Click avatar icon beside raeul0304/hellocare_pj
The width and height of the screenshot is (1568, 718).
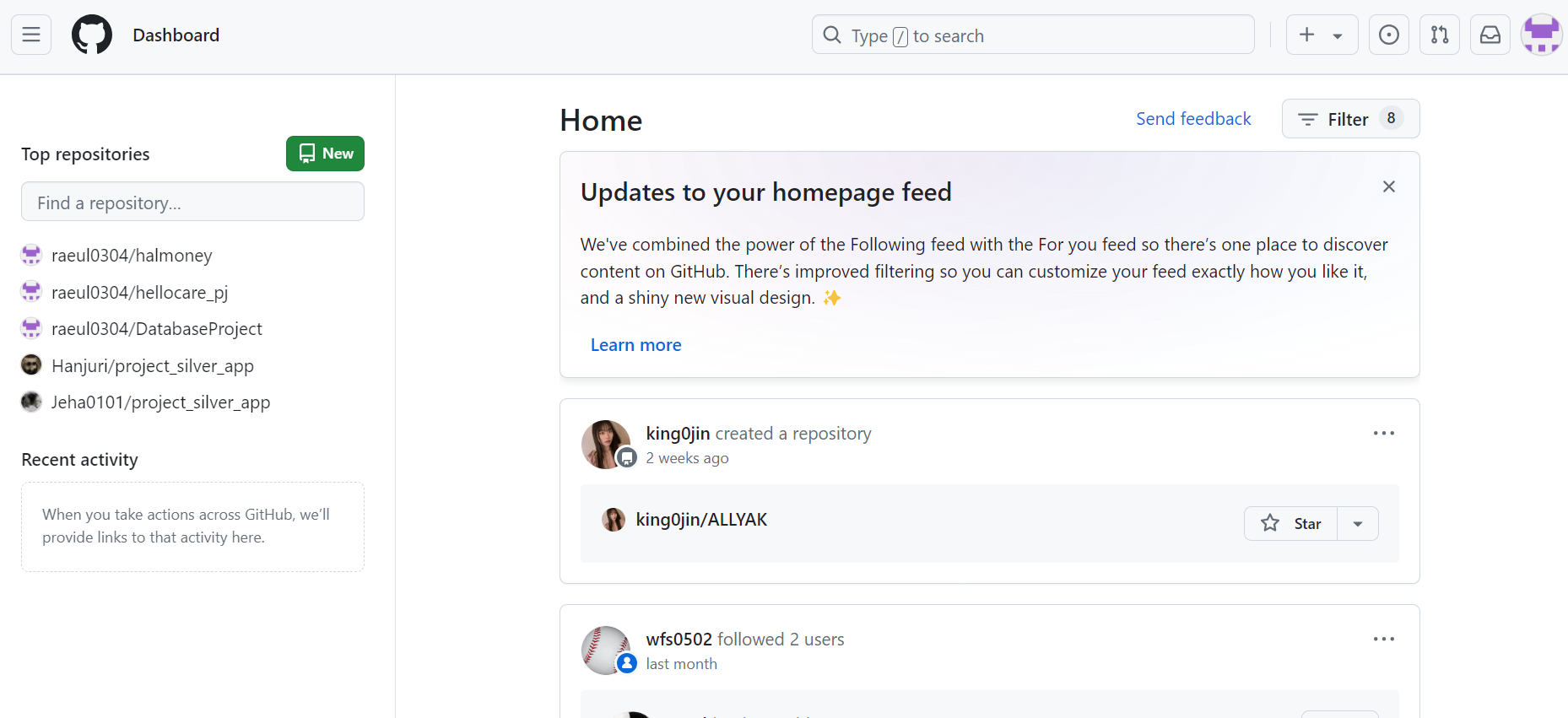click(31, 291)
